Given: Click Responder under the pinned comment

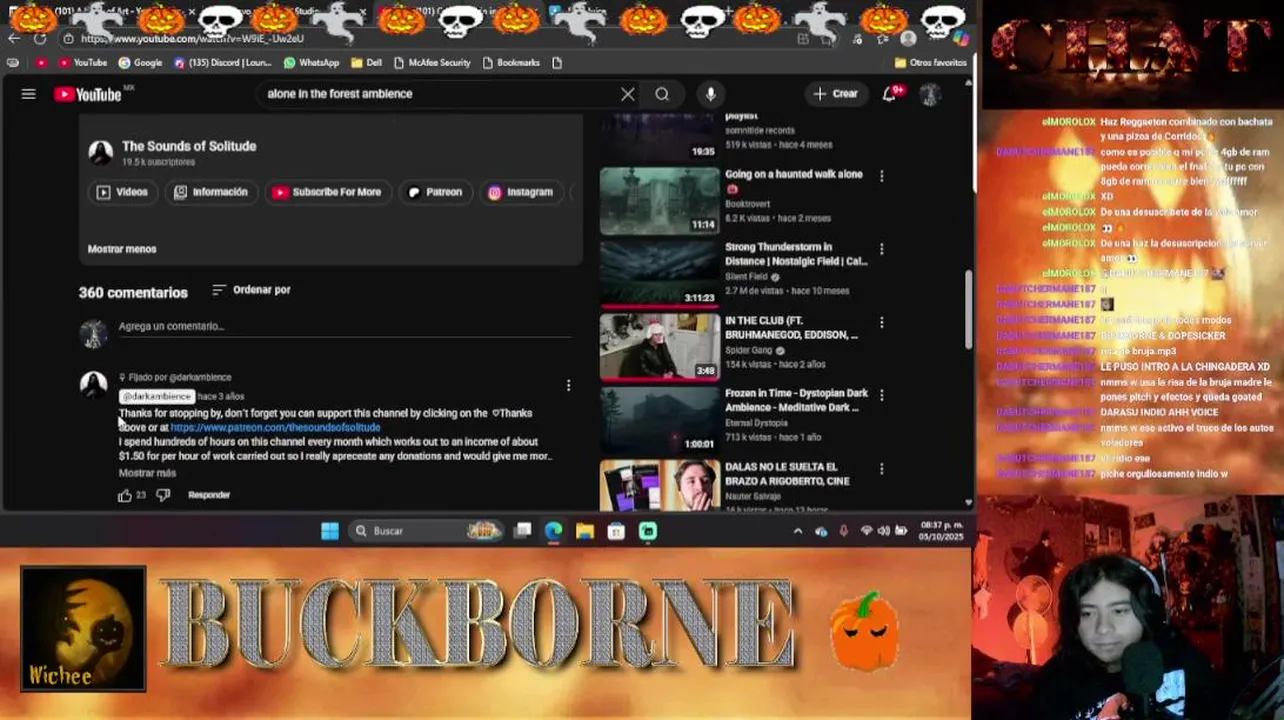Looking at the screenshot, I should point(209,495).
